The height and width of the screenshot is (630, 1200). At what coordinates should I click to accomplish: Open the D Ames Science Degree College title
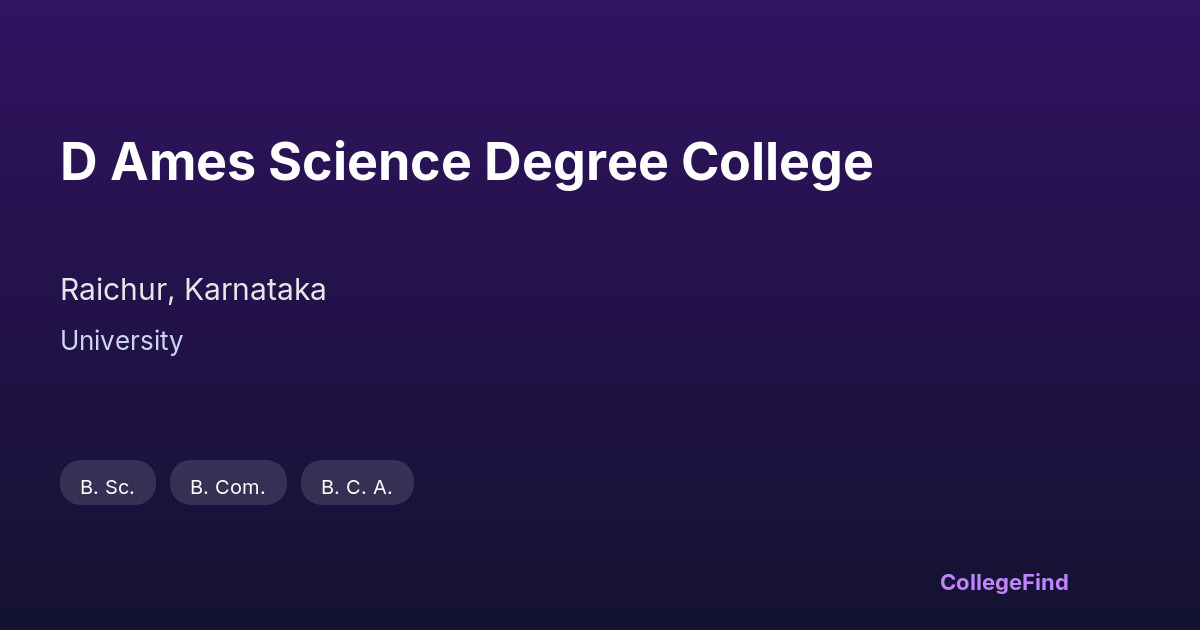click(466, 162)
